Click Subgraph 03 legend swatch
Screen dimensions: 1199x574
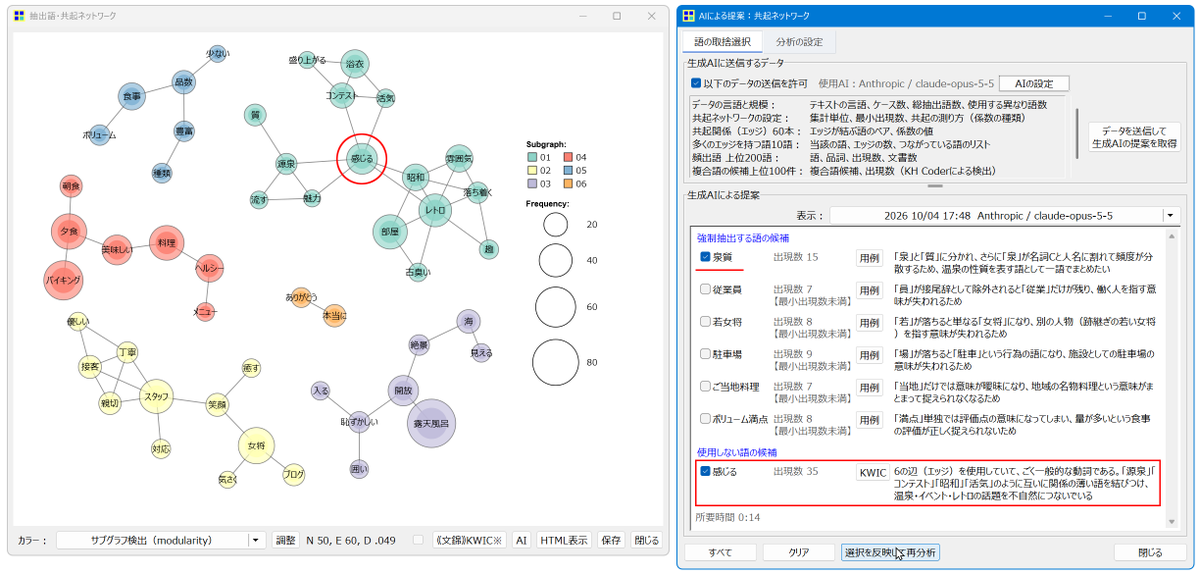[533, 183]
